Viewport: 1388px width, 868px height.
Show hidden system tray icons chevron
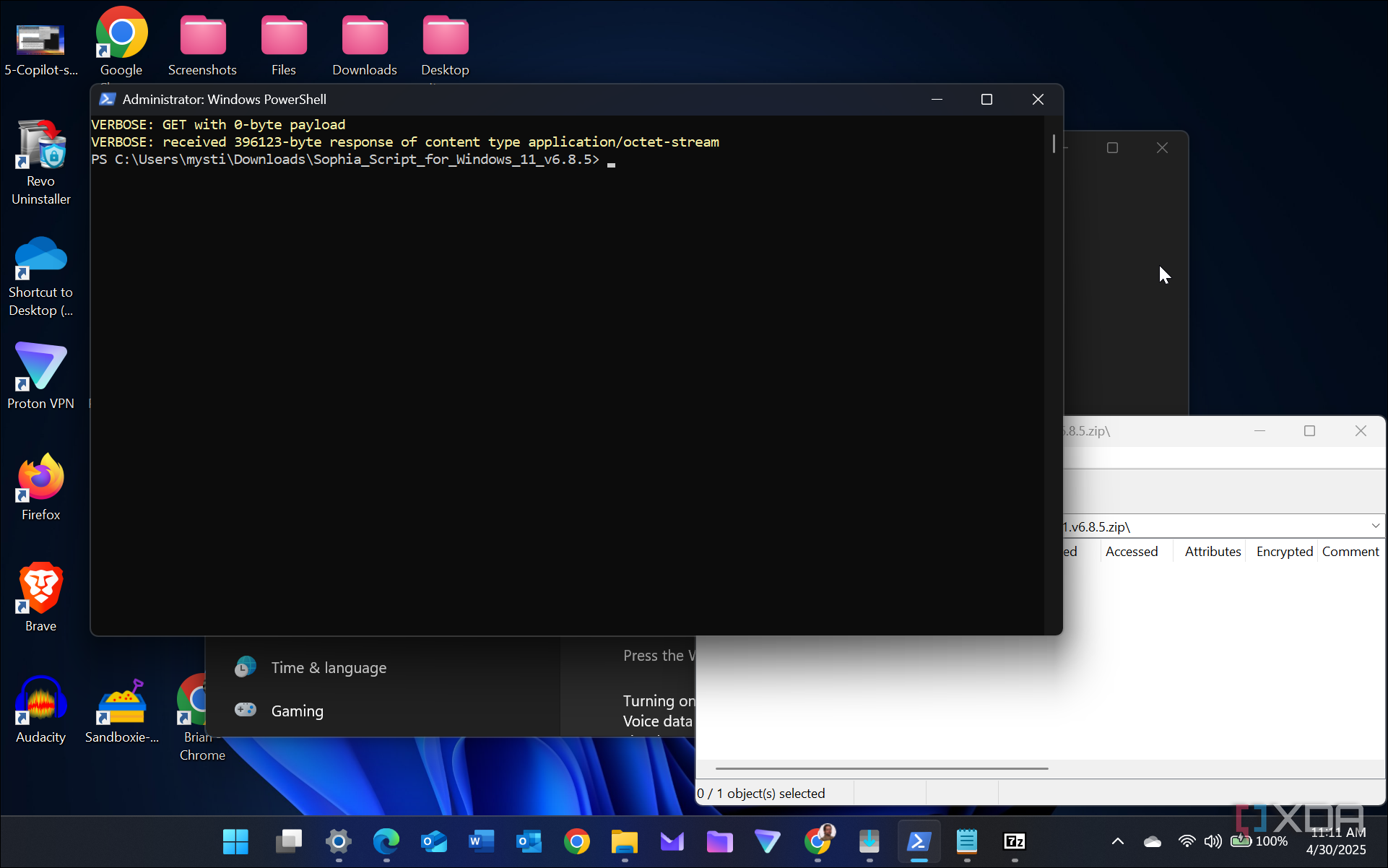tap(1117, 841)
